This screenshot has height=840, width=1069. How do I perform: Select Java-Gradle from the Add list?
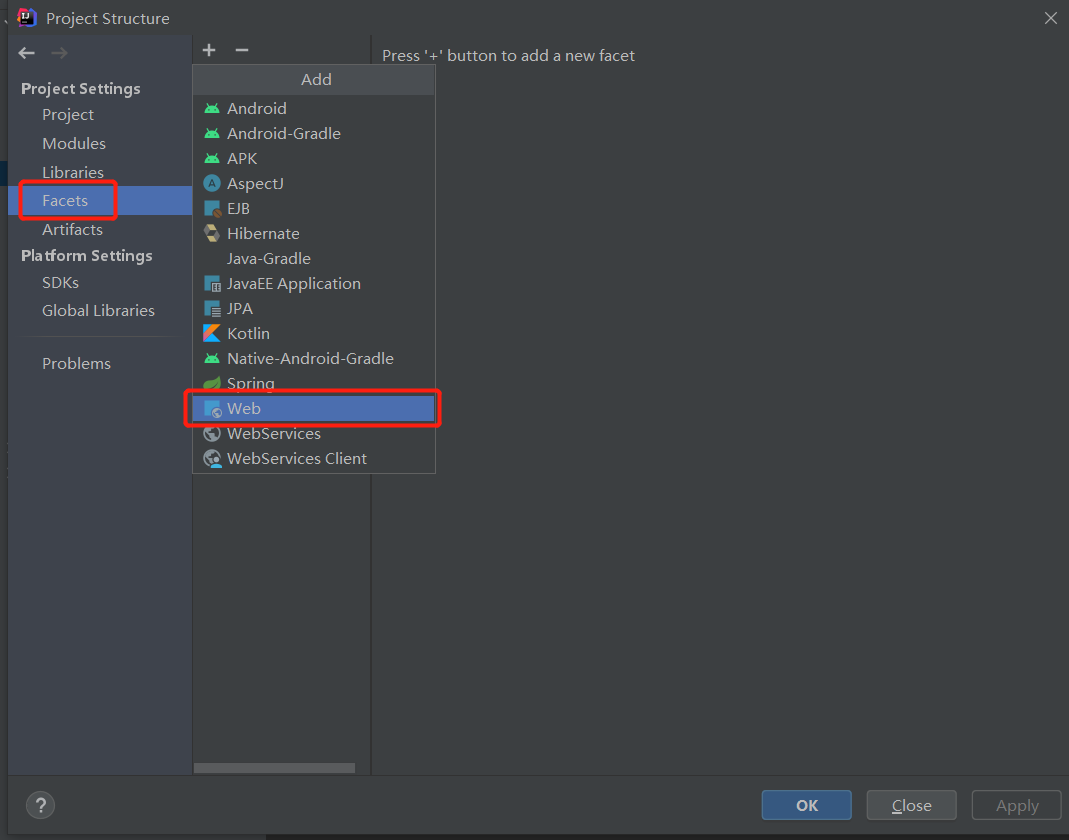pos(314,258)
